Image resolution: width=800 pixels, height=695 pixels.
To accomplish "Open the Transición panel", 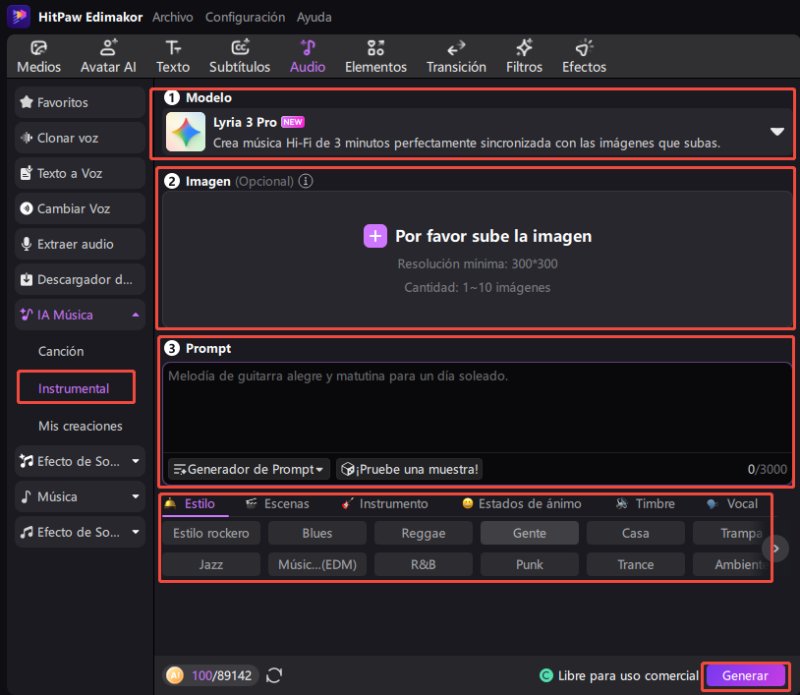I will [457, 57].
